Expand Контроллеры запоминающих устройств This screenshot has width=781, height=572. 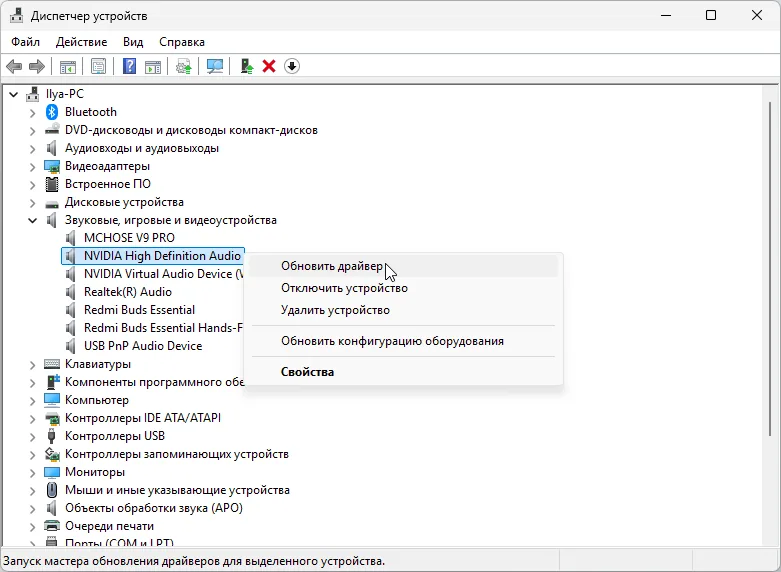tap(33, 454)
